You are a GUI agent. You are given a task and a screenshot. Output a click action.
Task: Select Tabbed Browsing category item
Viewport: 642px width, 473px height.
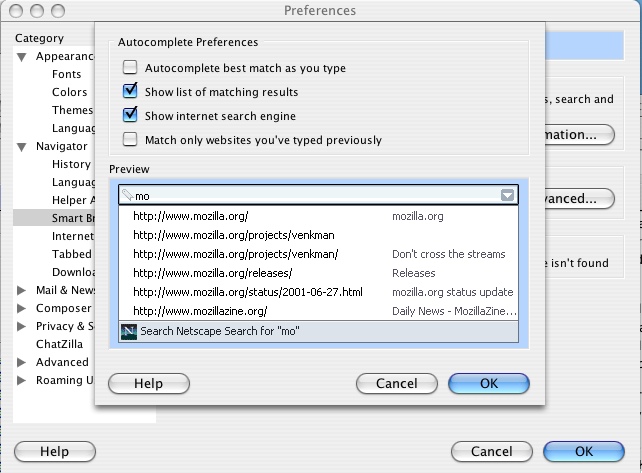[72, 254]
